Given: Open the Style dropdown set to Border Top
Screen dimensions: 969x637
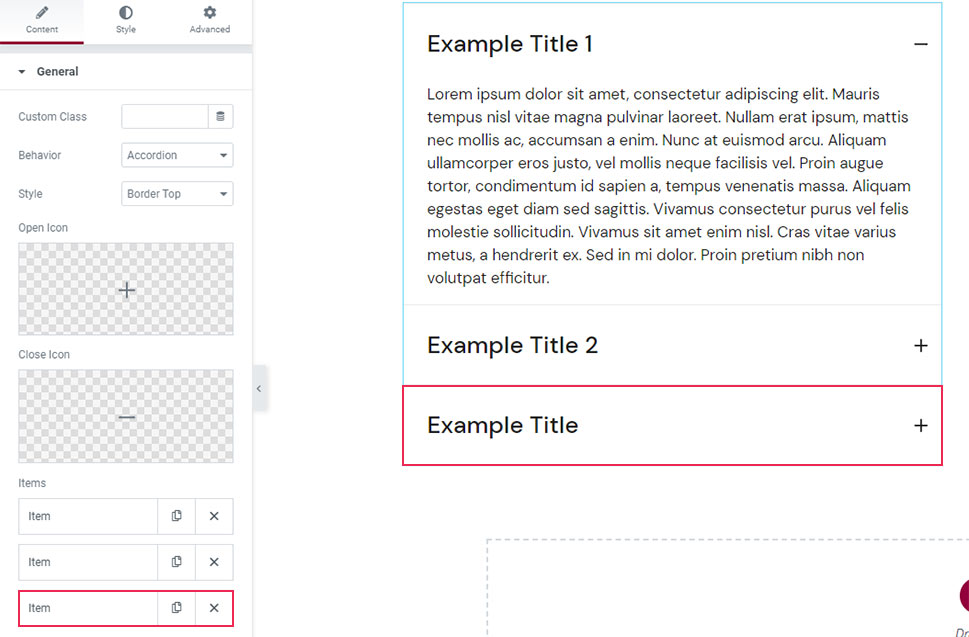Looking at the screenshot, I should point(177,193).
